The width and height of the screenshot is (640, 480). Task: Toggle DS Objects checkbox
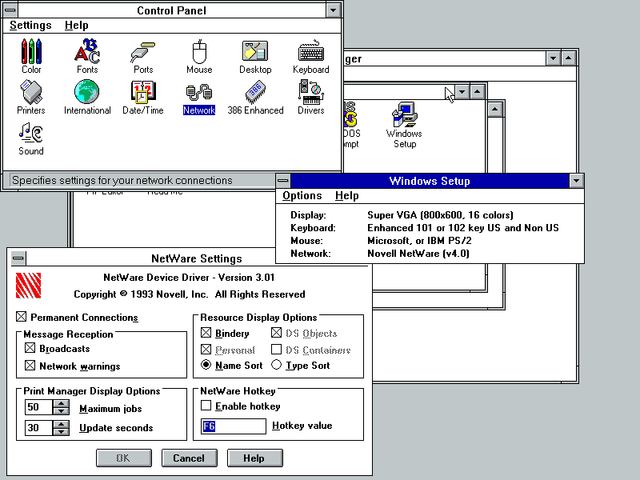276,333
